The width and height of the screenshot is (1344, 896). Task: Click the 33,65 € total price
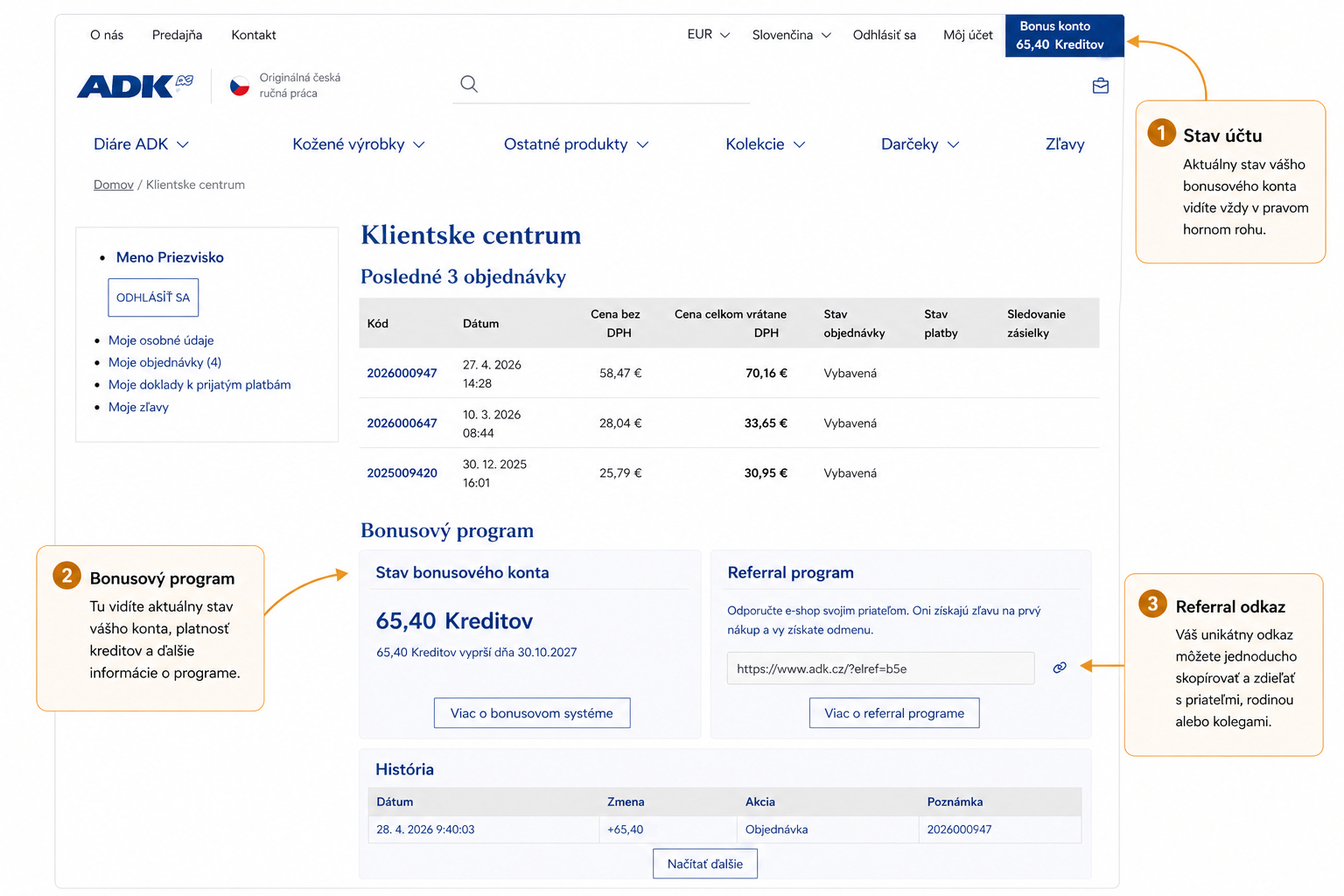coord(766,423)
